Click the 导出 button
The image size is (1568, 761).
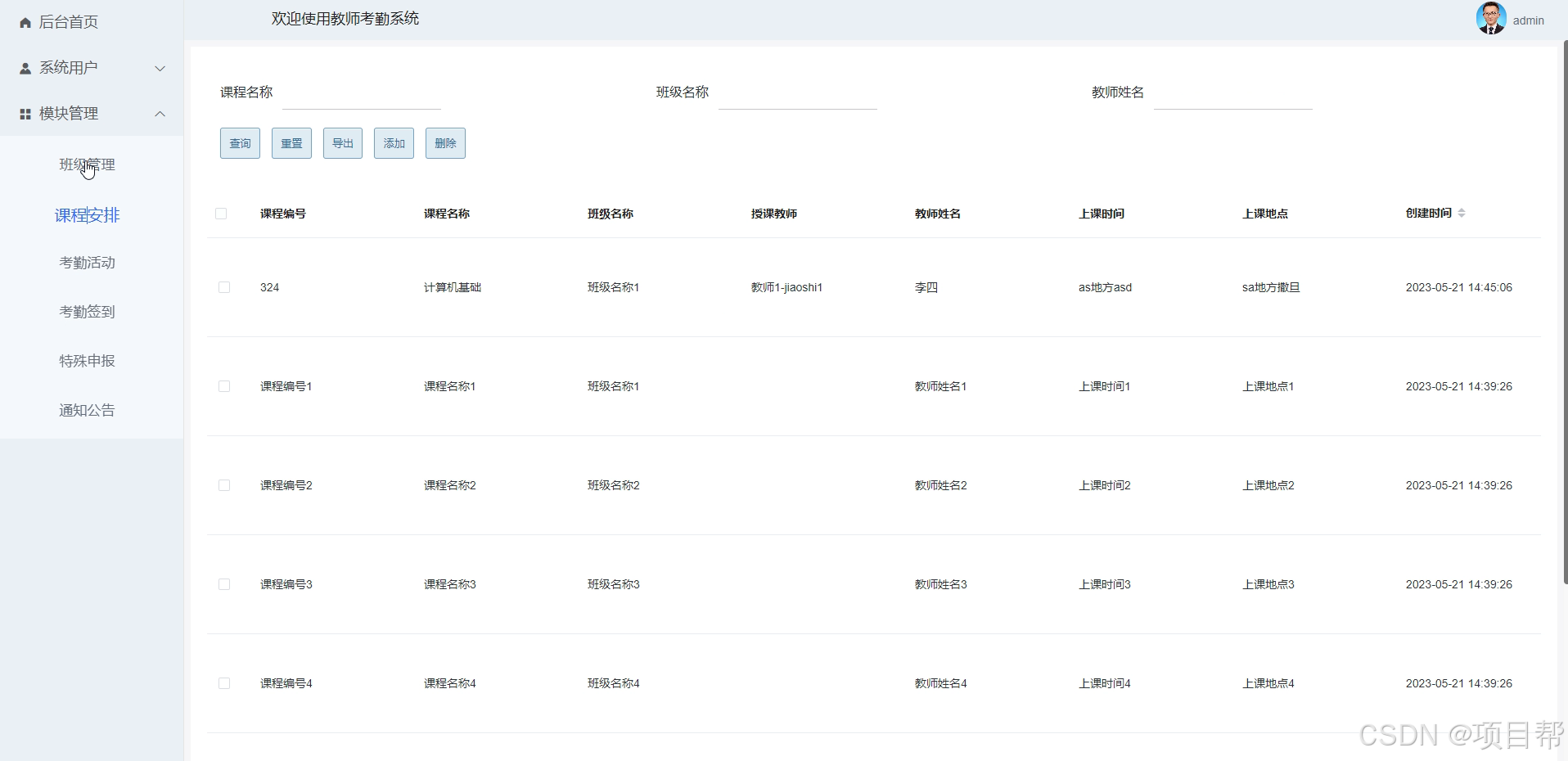(x=343, y=143)
